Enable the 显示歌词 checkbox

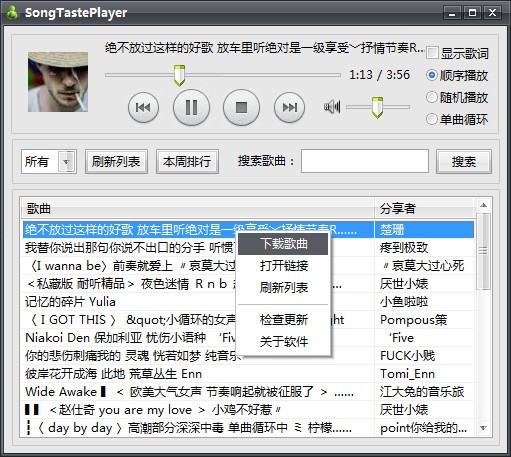click(432, 53)
